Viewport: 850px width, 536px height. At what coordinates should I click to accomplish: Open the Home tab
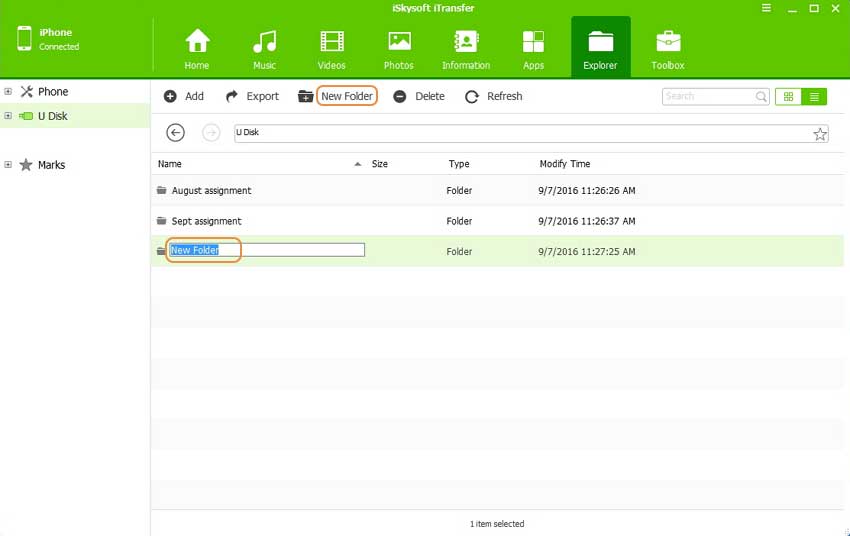tap(197, 48)
